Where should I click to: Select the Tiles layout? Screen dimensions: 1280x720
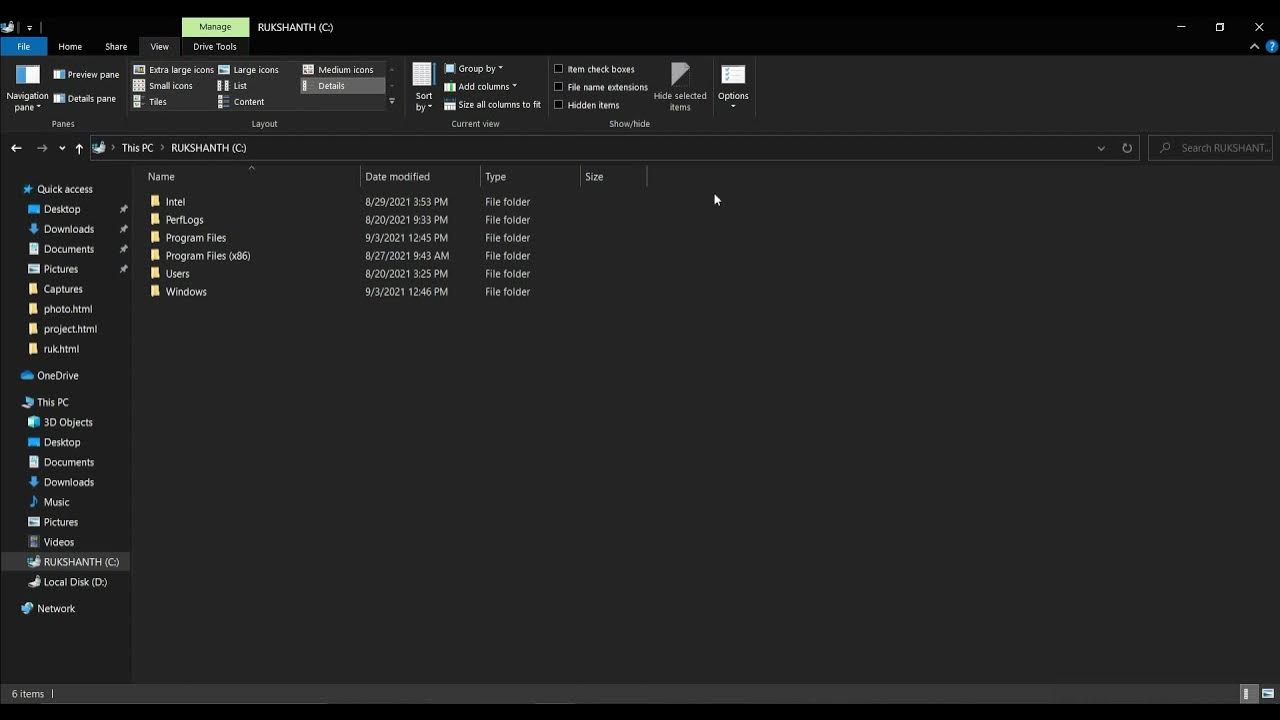(x=150, y=102)
